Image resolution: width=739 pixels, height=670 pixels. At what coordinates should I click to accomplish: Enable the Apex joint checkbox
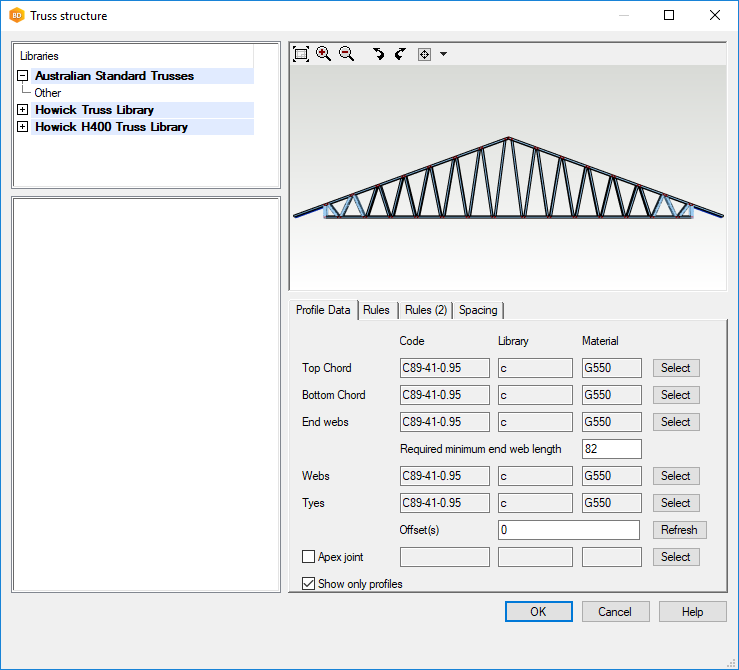[x=309, y=557]
